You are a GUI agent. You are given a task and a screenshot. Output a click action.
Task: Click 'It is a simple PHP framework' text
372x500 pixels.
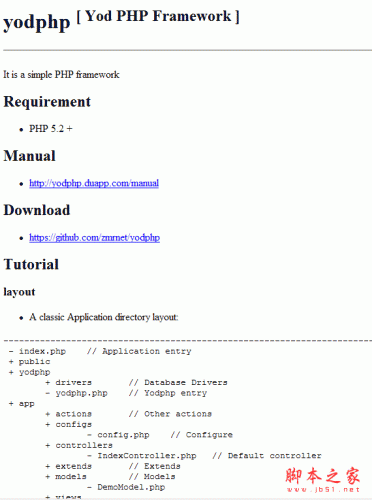click(61, 74)
